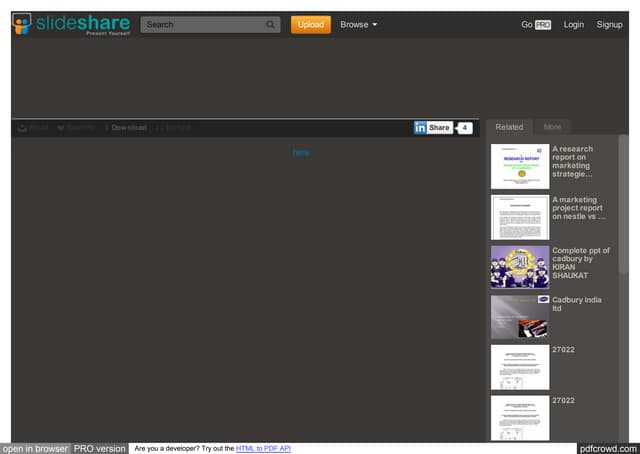Click the search magnifier icon
The image size is (640, 454).
271,25
